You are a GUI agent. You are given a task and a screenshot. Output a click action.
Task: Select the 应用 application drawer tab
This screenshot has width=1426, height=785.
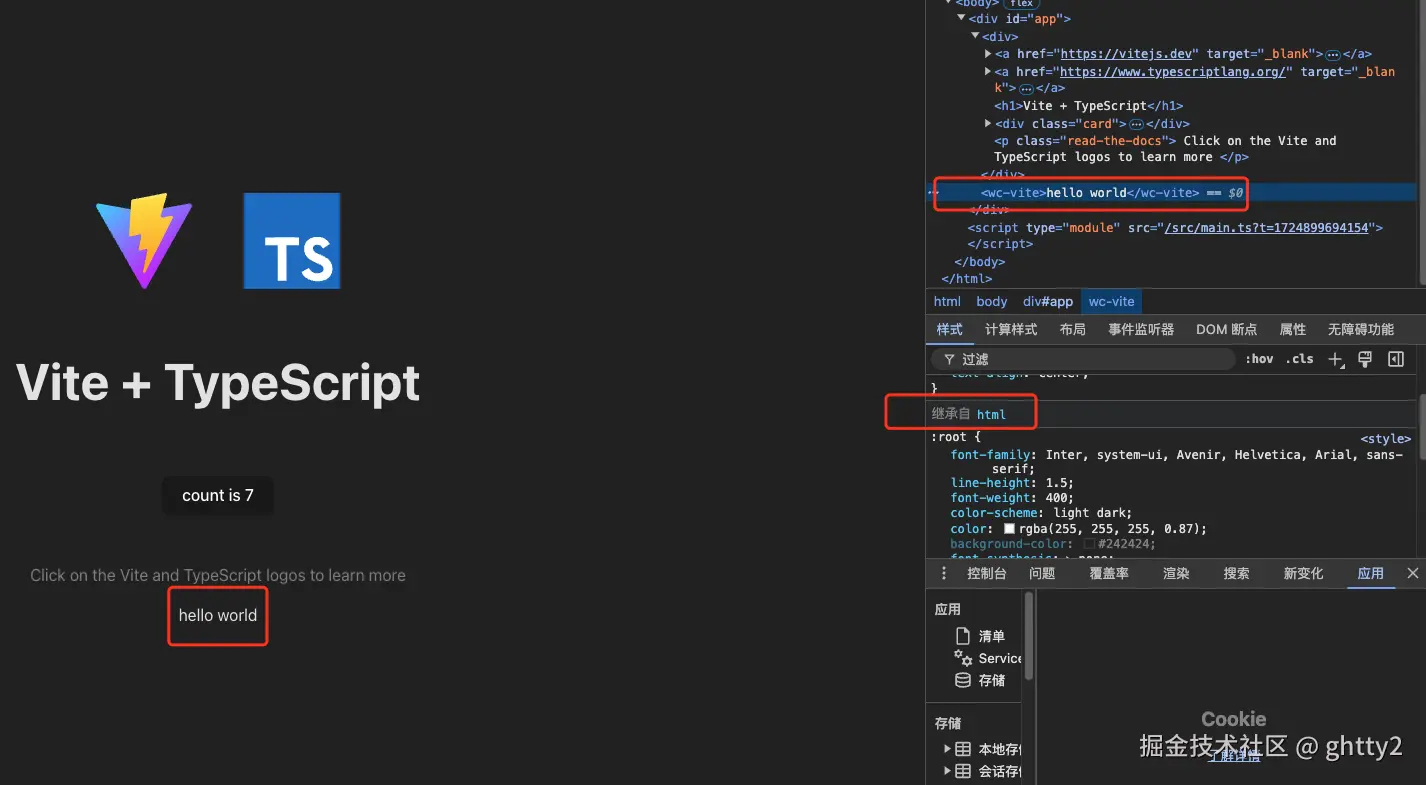click(1370, 573)
